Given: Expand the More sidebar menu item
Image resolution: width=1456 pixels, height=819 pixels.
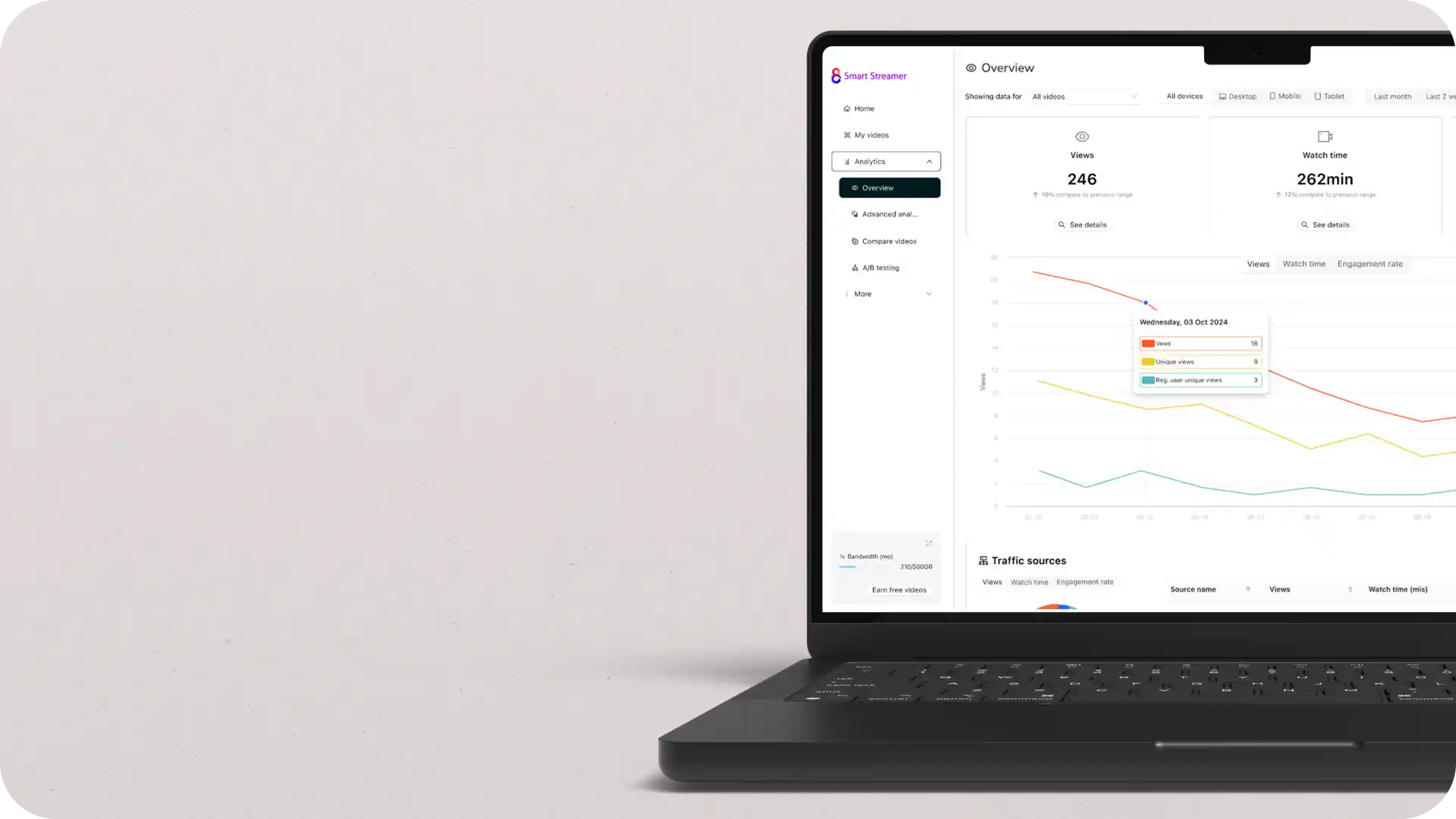Looking at the screenshot, I should click(x=886, y=293).
